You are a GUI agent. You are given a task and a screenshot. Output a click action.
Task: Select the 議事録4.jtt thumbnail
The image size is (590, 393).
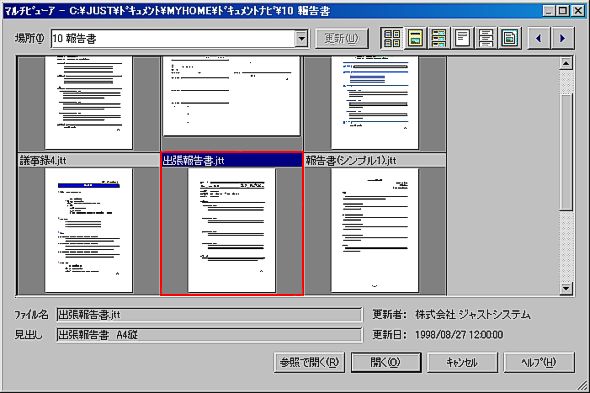click(x=88, y=224)
